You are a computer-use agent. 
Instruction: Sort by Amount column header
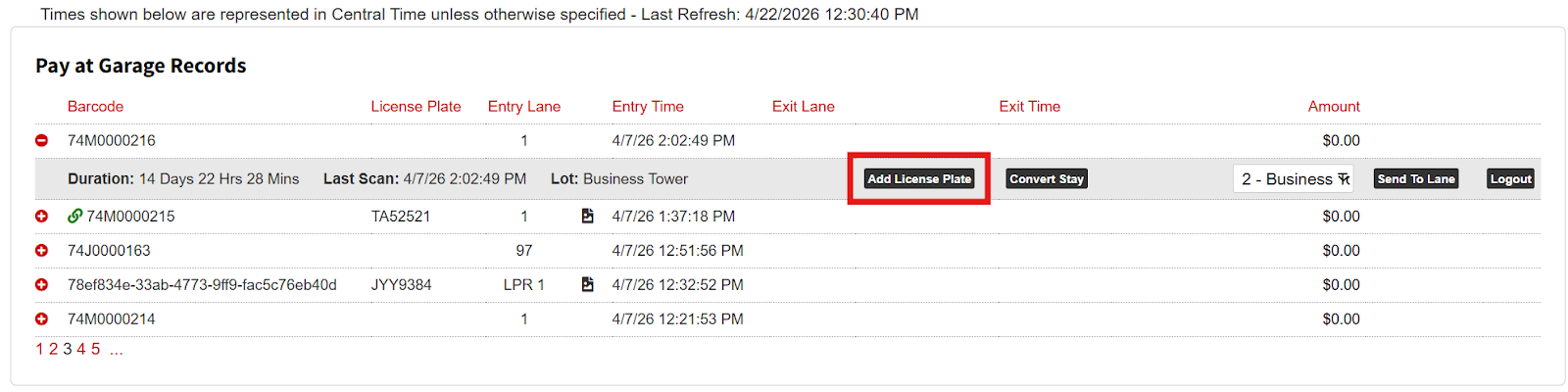[1334, 107]
